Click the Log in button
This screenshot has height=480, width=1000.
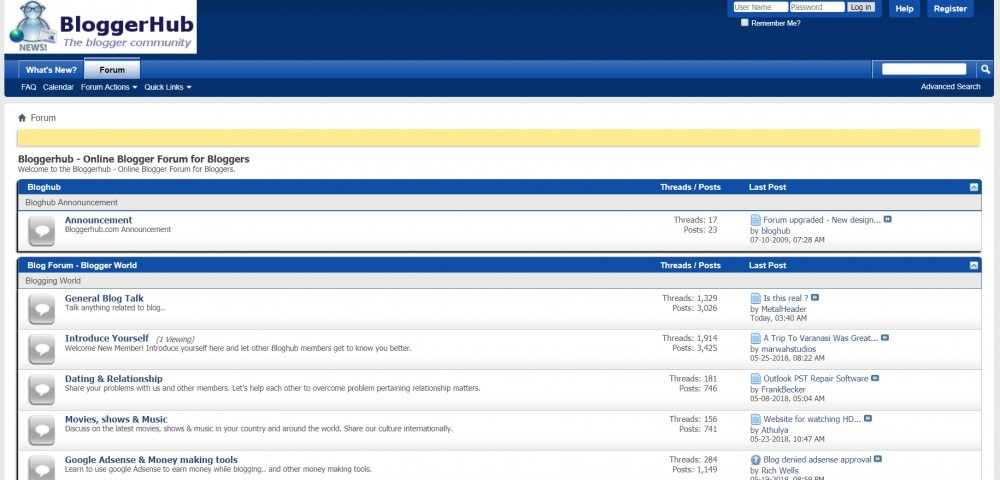tap(861, 7)
